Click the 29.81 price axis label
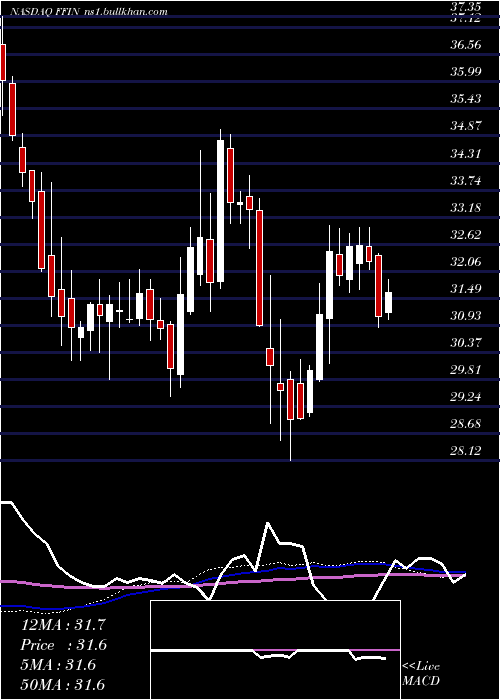 point(466,370)
